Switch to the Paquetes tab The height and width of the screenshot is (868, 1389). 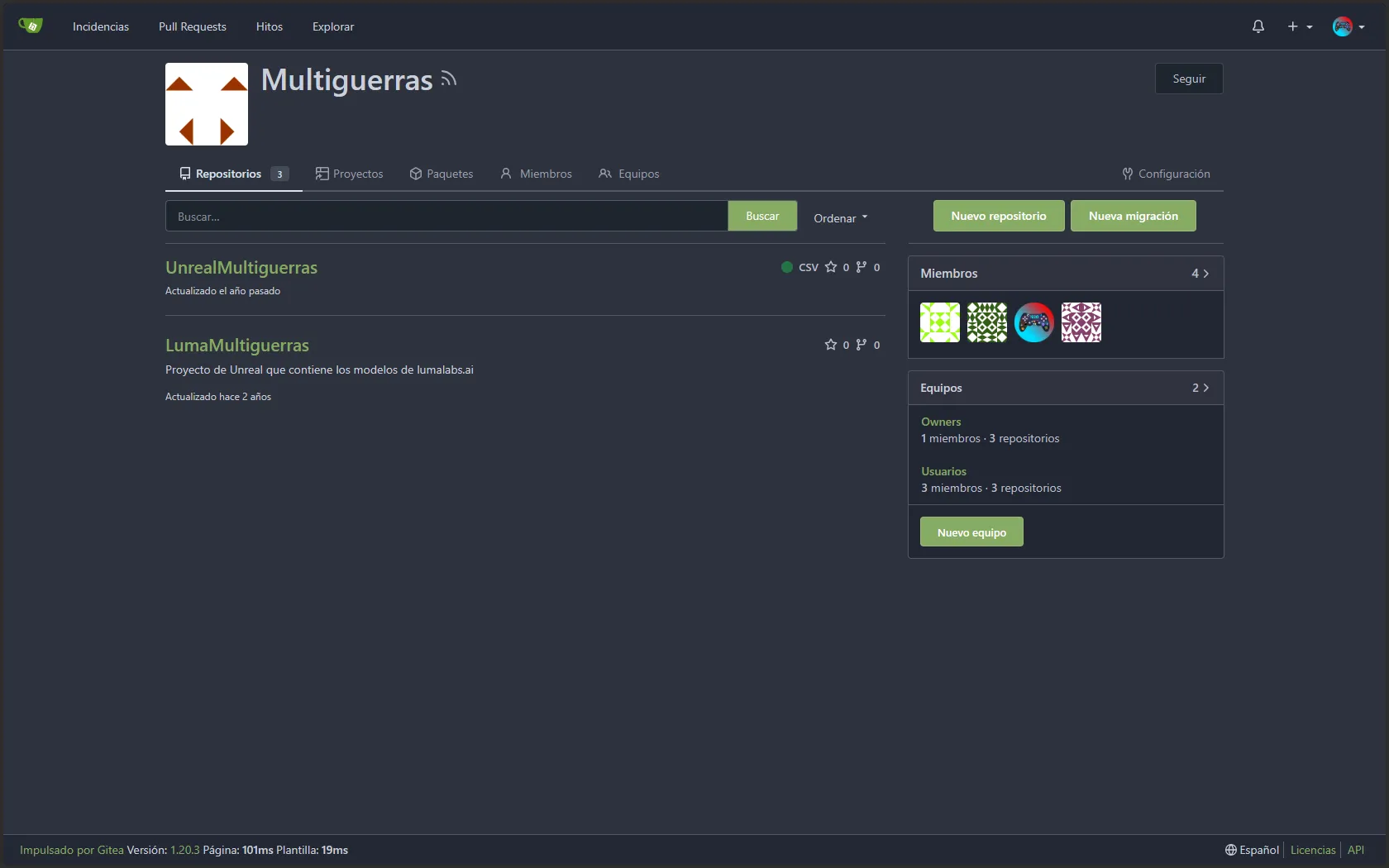coord(442,174)
